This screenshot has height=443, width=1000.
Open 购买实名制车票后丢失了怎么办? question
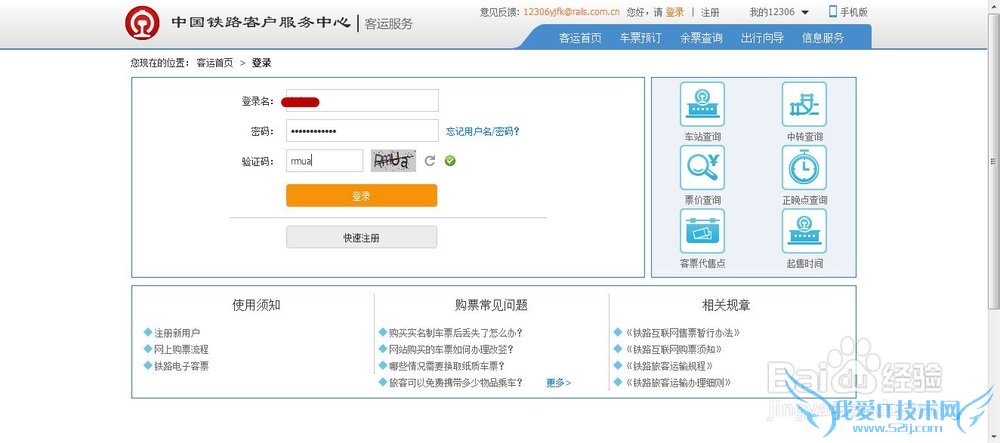coord(455,333)
